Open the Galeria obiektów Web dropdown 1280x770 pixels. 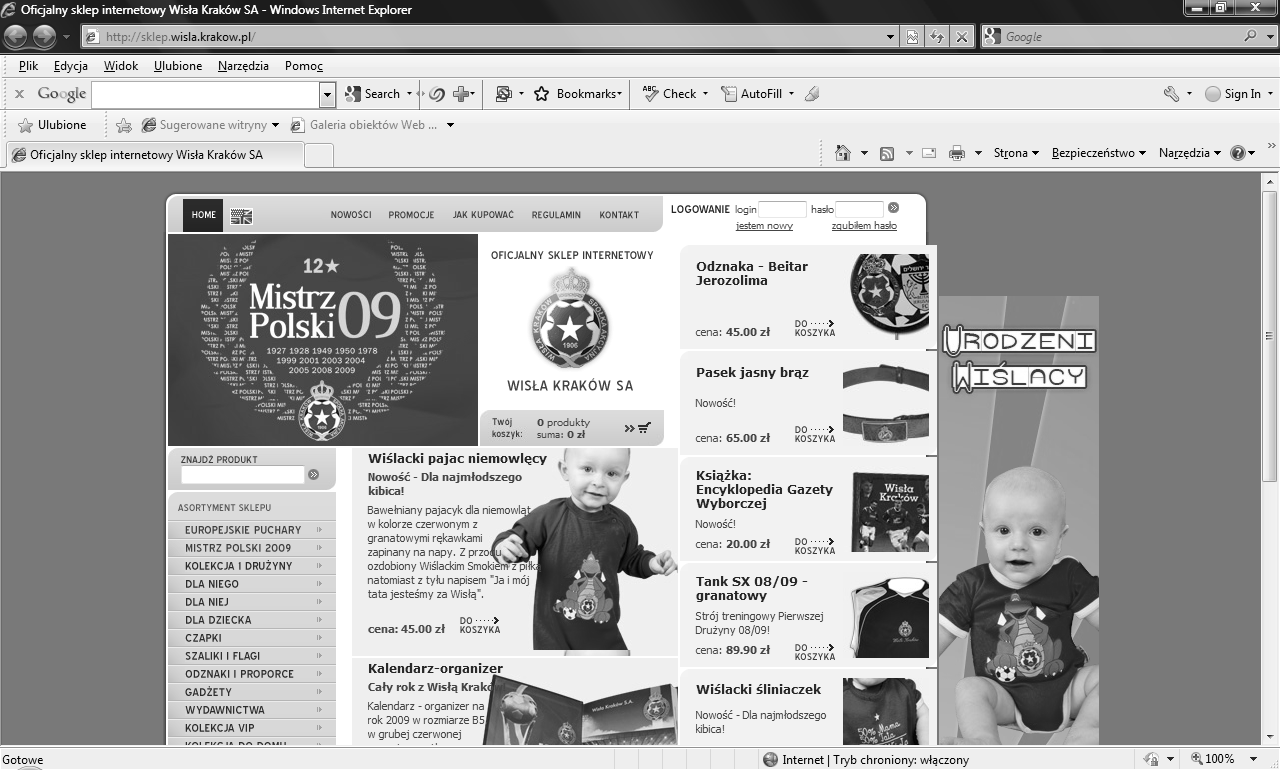point(450,125)
